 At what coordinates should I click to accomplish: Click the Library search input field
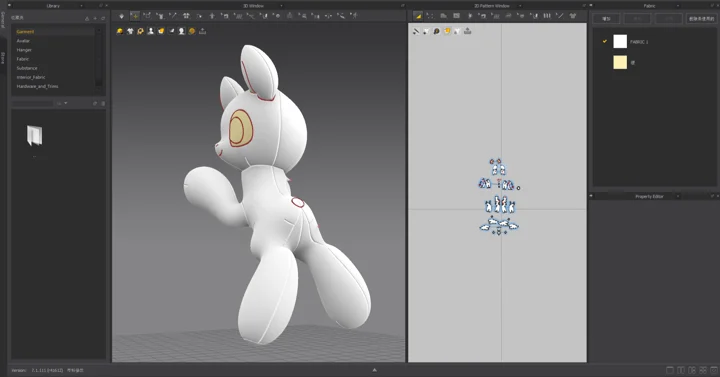click(x=32, y=104)
